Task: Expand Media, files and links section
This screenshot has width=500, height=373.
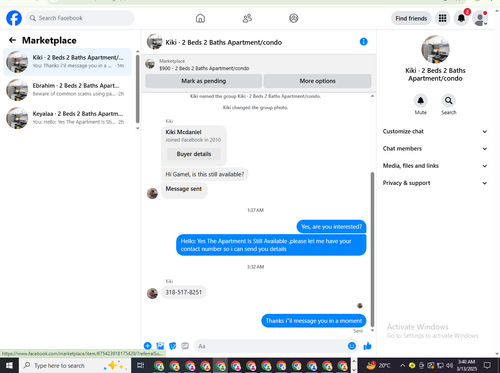Action: (x=435, y=166)
